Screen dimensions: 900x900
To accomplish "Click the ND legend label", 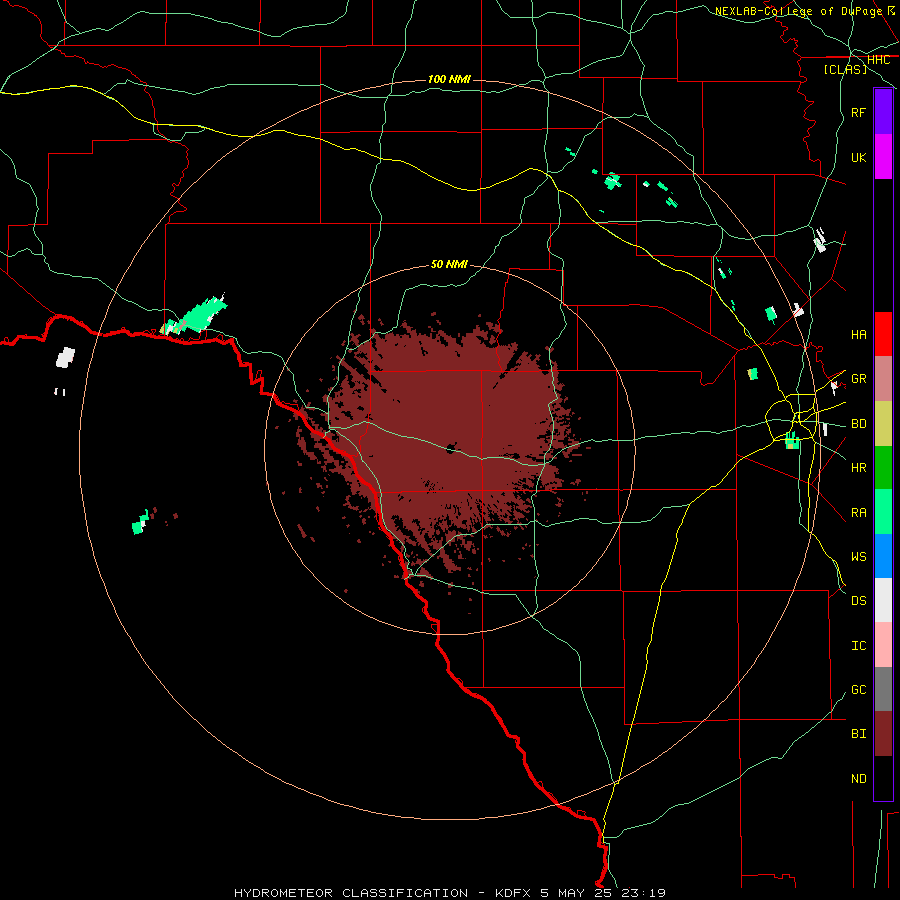I will (858, 778).
